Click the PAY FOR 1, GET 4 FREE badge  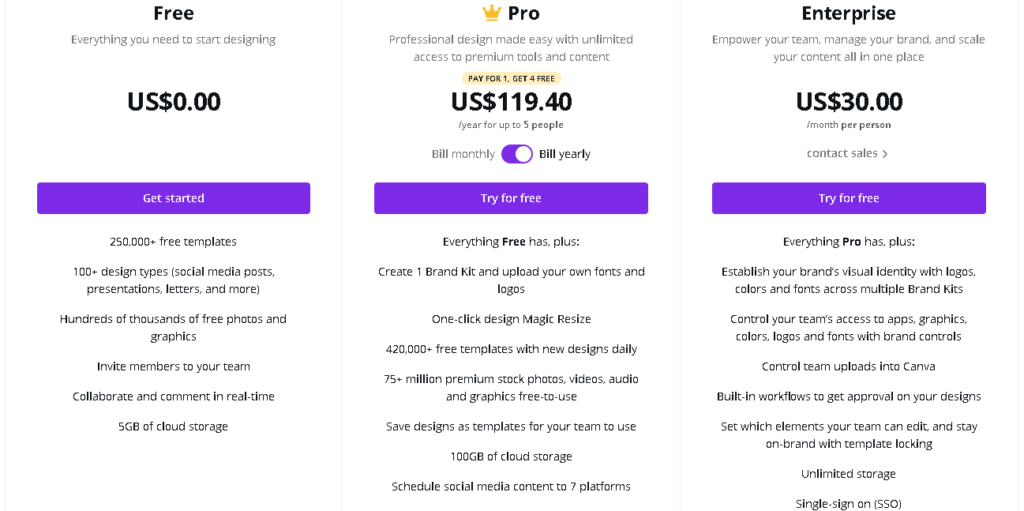(511, 78)
